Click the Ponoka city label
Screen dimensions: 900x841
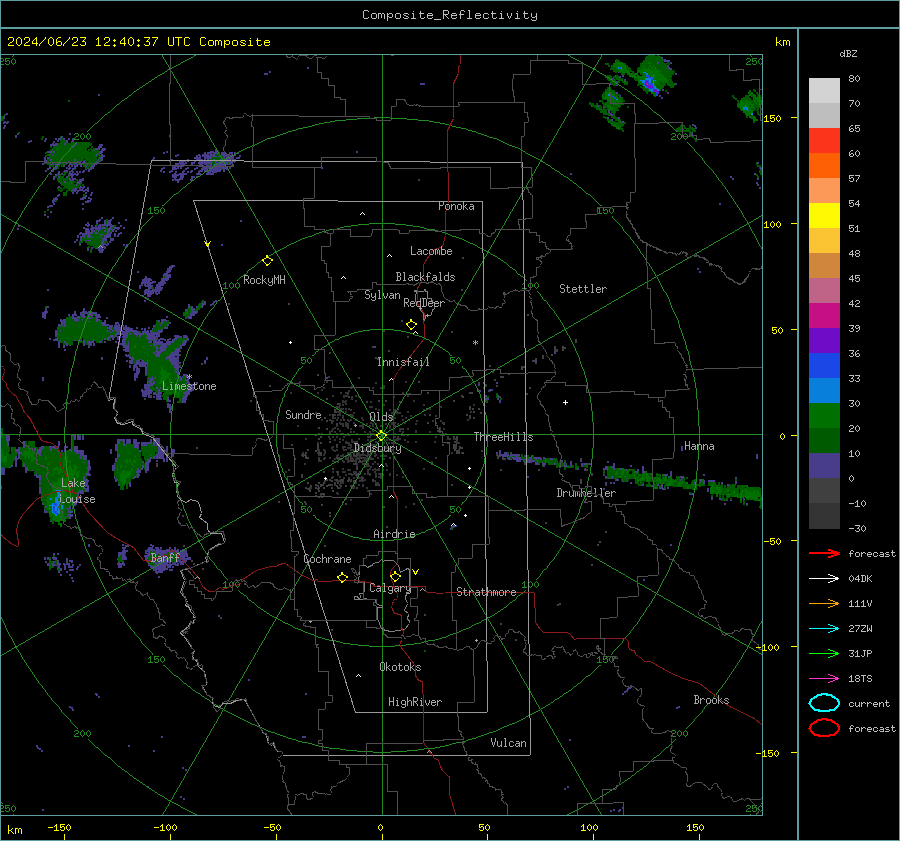coord(456,206)
